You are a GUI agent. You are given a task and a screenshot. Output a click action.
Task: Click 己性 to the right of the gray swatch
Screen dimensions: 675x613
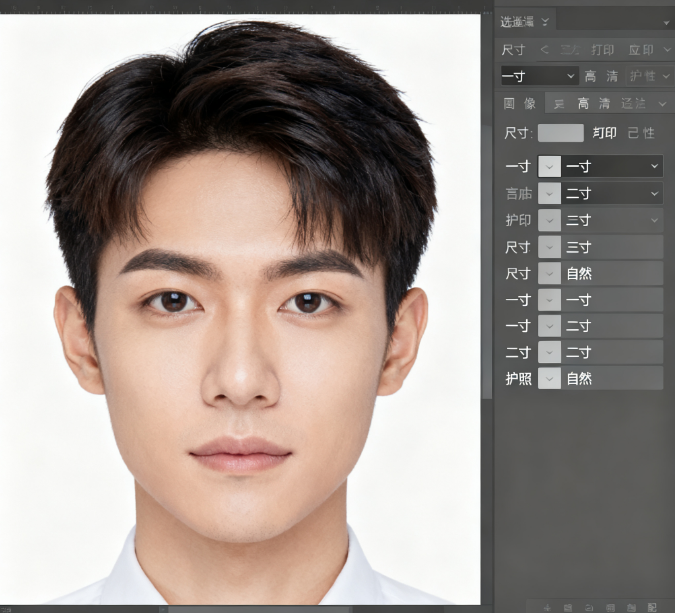pyautogui.click(x=641, y=133)
